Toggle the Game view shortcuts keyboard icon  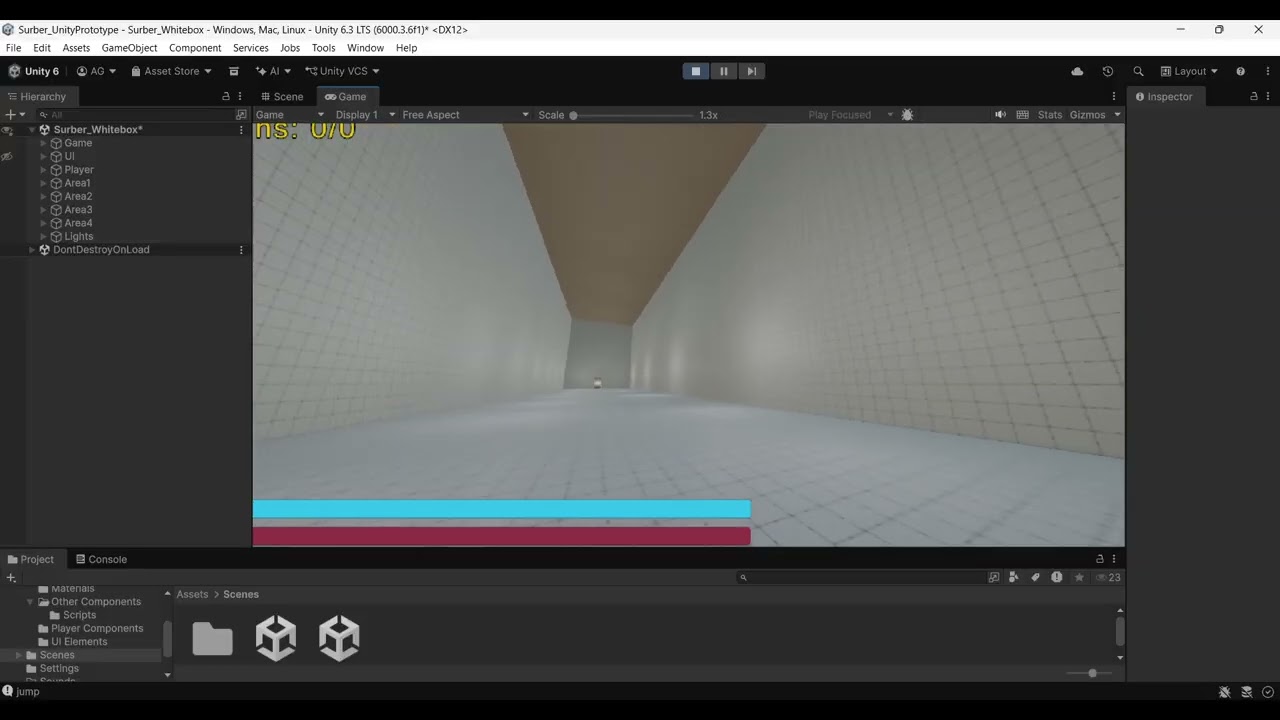point(1022,115)
